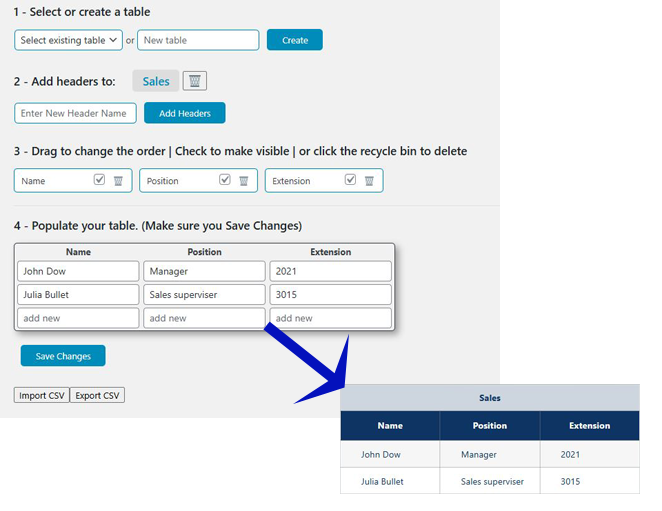Select the Sales table label
The image size is (662, 511).
click(156, 81)
